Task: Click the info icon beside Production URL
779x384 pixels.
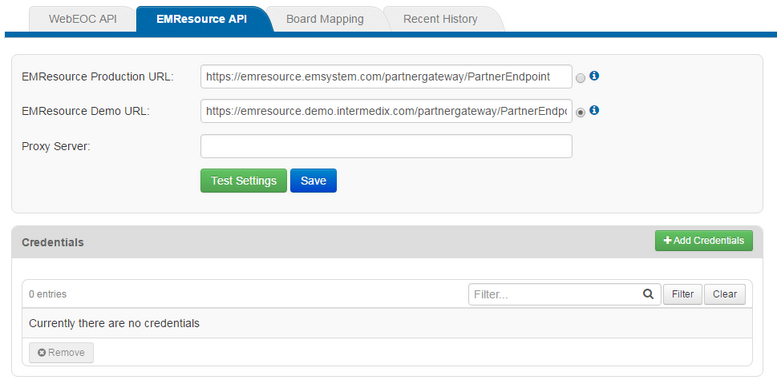Action: (594, 76)
